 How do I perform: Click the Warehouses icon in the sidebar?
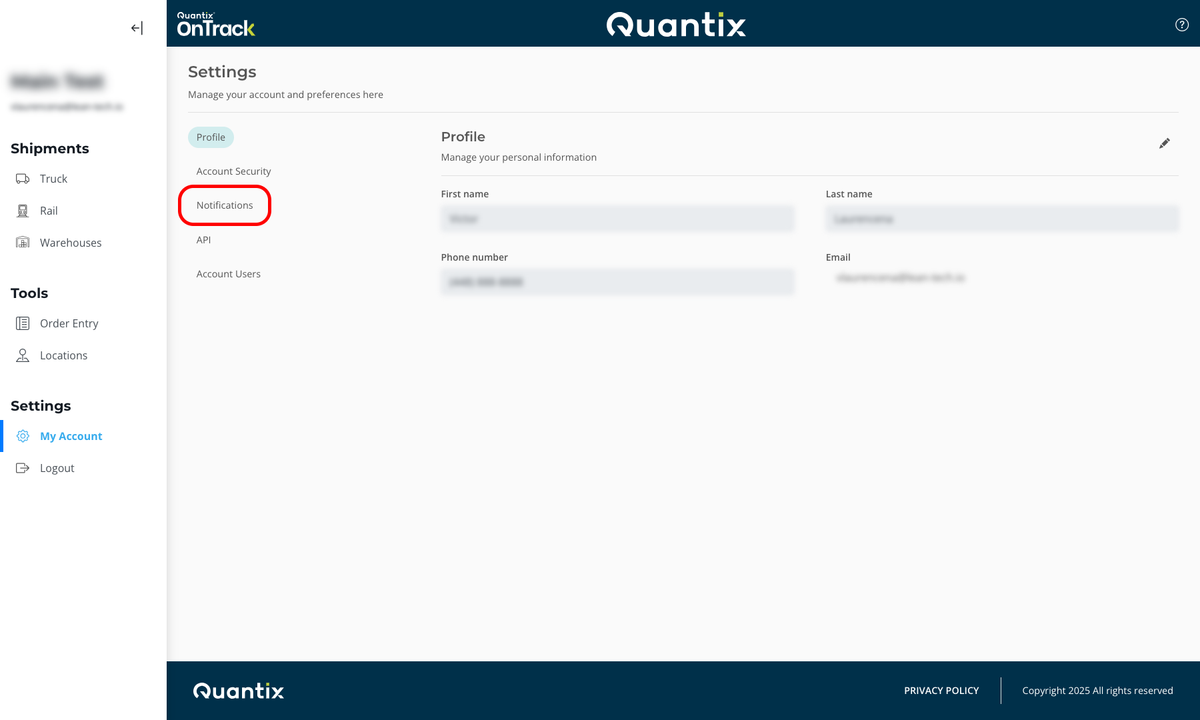[23, 242]
